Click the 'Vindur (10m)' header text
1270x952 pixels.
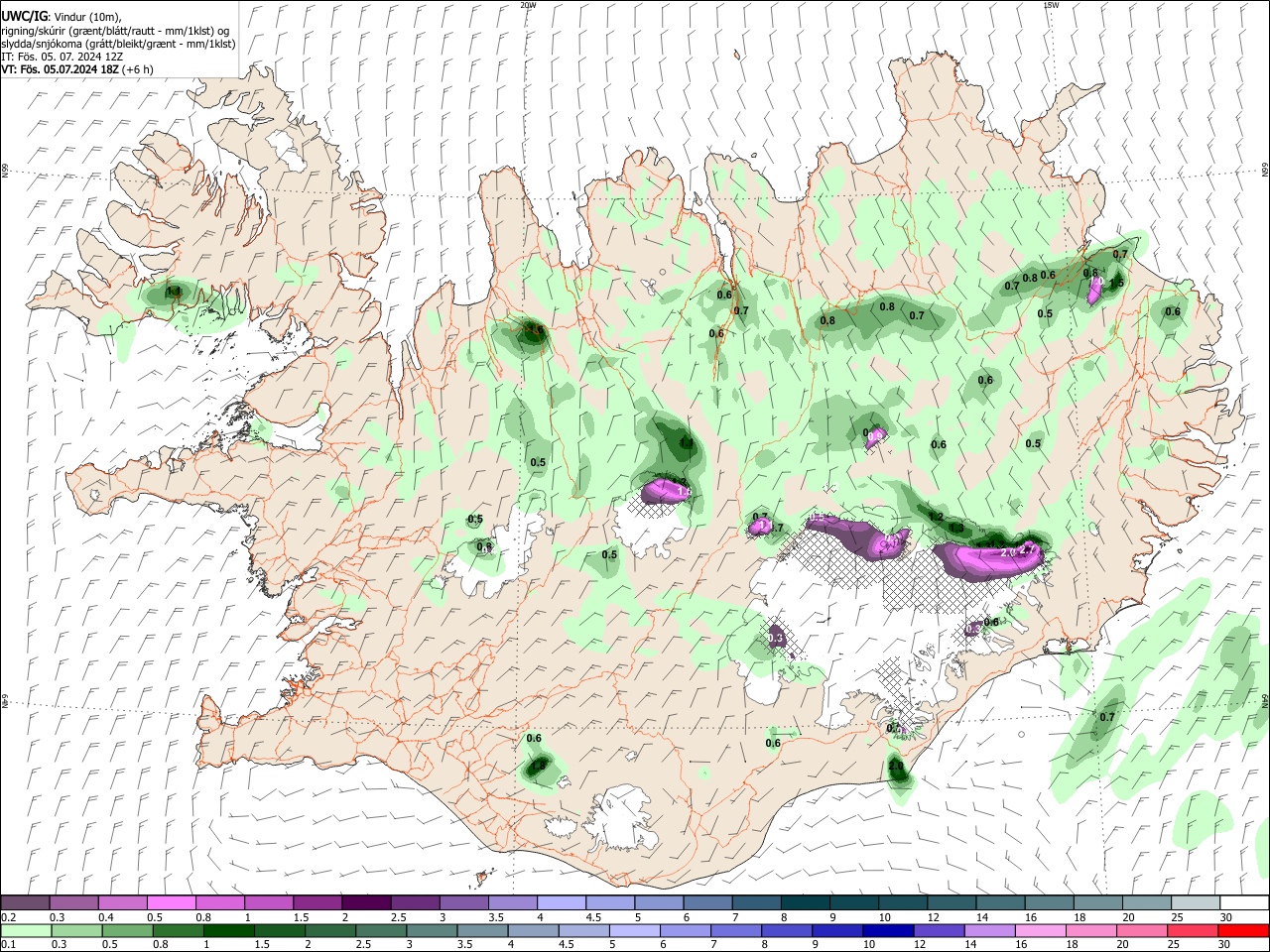[x=87, y=17]
